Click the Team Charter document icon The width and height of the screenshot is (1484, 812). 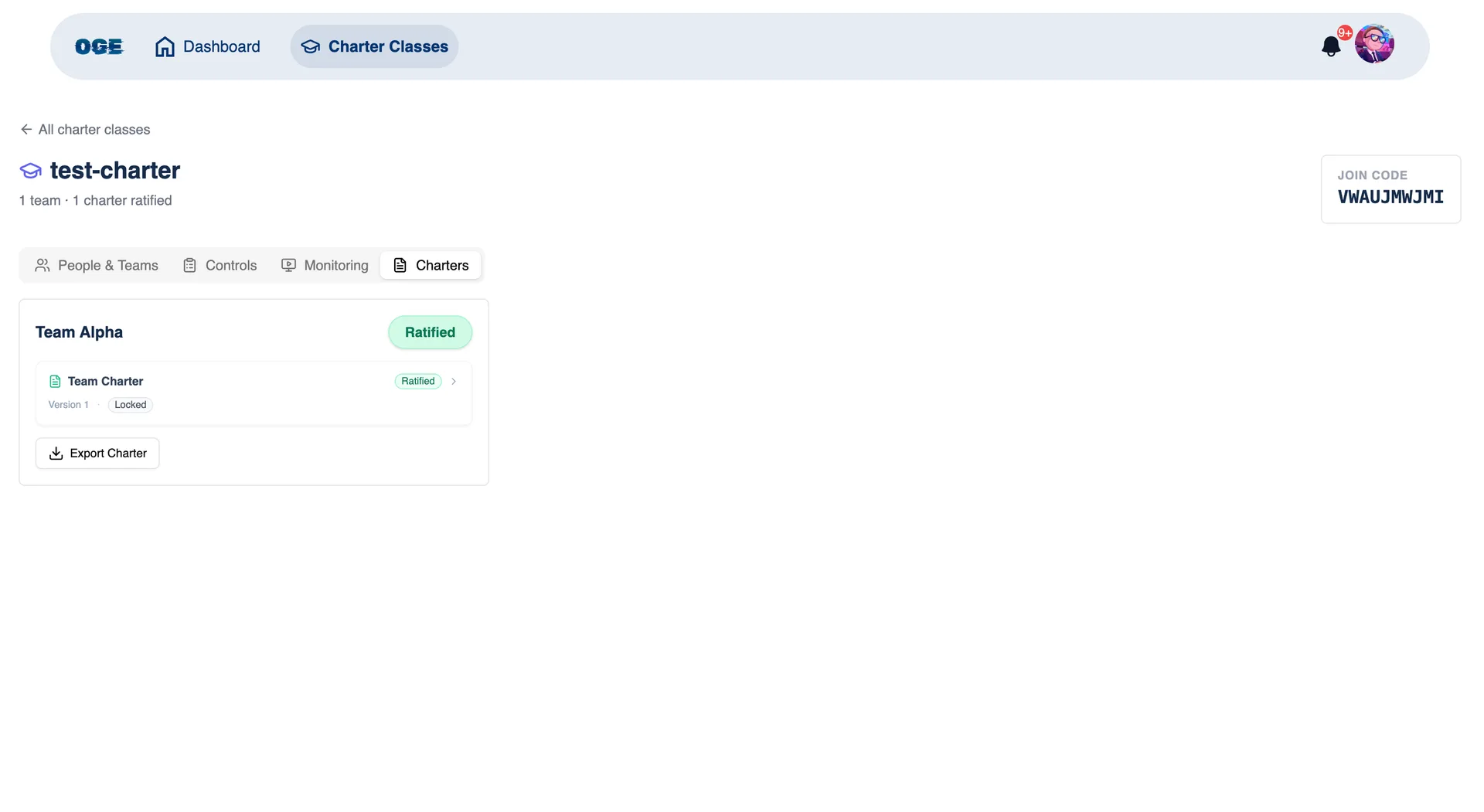coord(55,381)
